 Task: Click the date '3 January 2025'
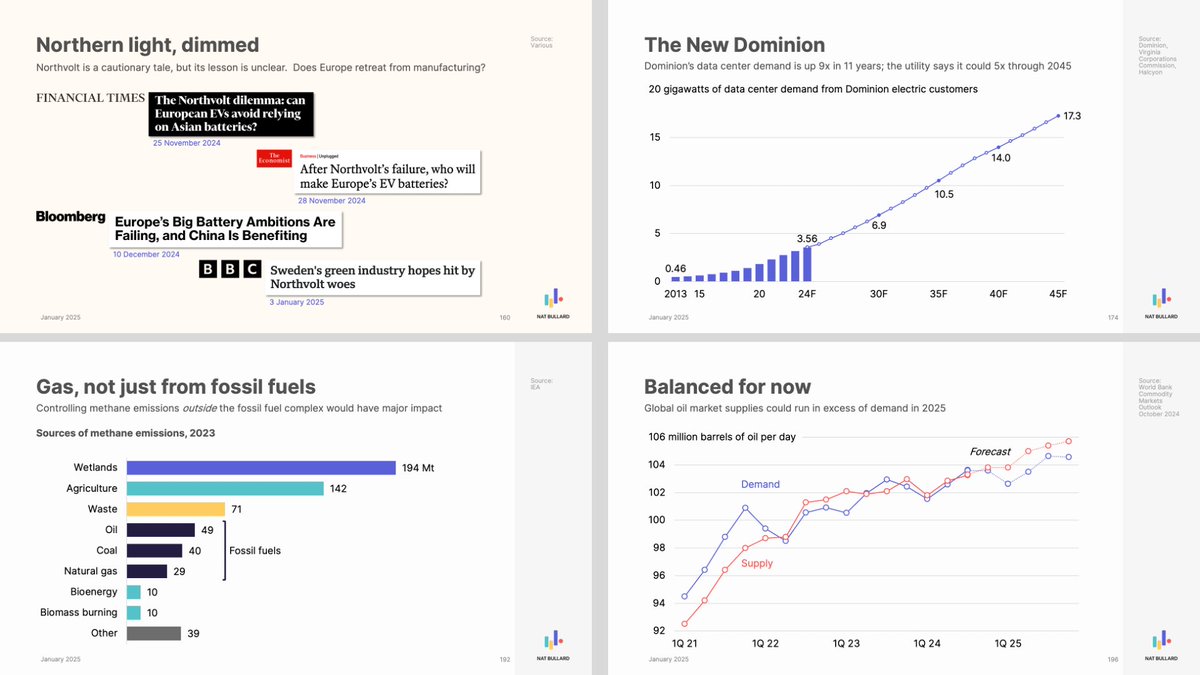click(297, 302)
